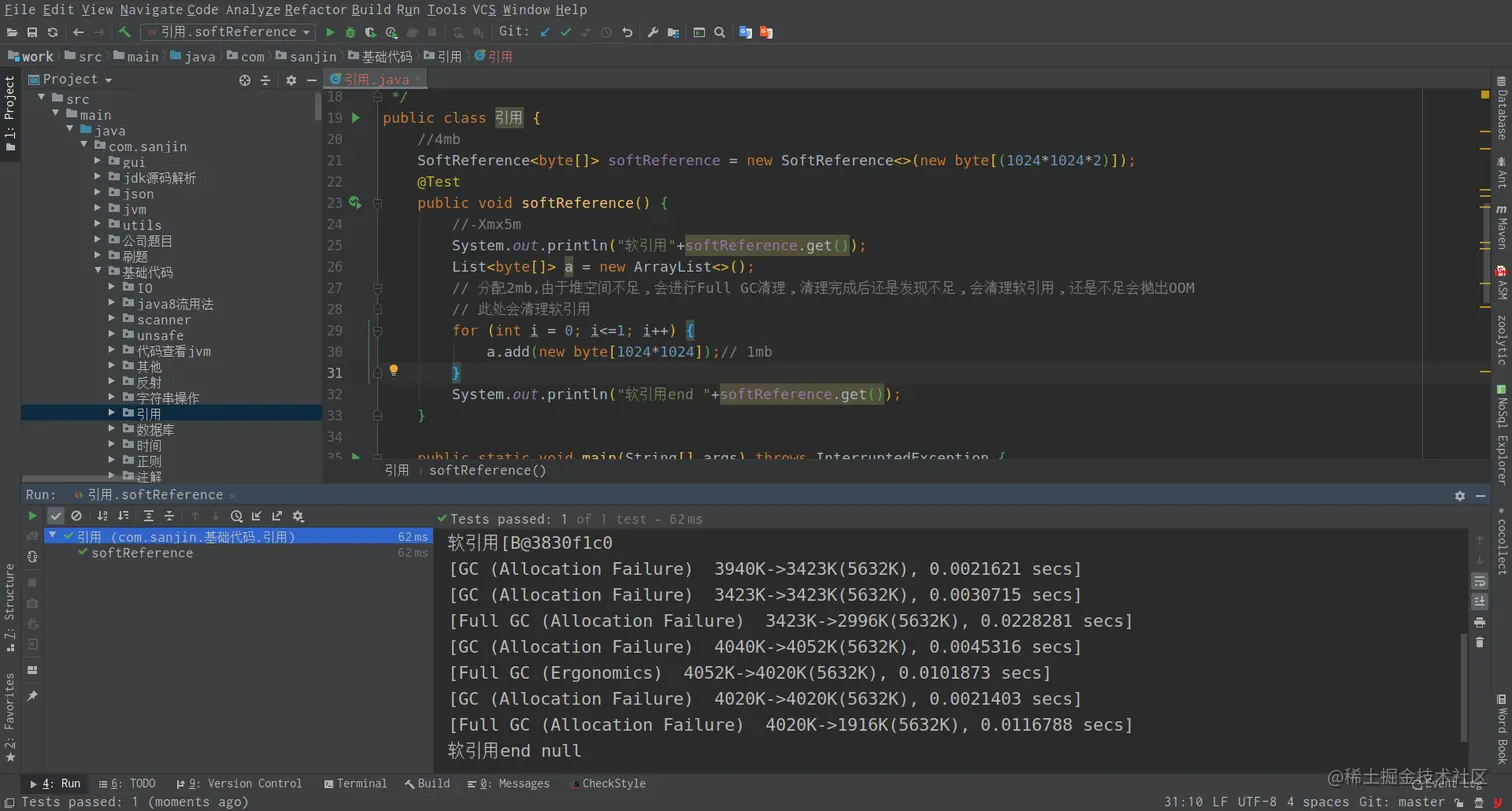1512x811 pixels.
Task: Open the TODO tool window
Action: (127, 784)
